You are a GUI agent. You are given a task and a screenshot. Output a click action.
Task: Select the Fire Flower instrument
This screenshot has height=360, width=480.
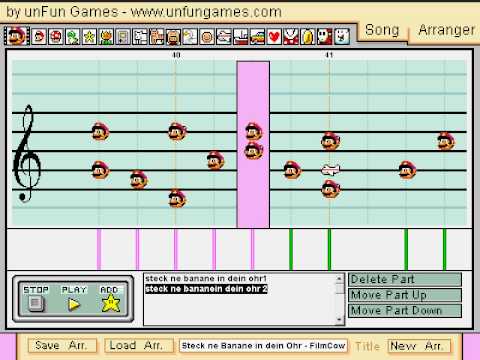[x=106, y=37]
